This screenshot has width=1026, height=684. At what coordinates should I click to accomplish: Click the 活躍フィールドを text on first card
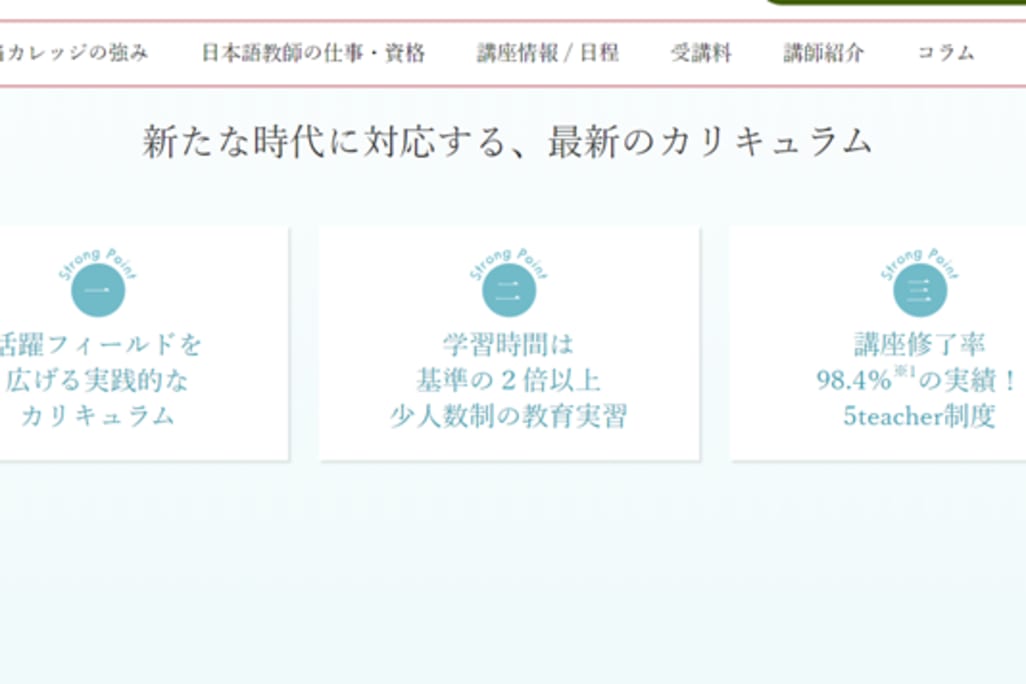click(x=101, y=345)
